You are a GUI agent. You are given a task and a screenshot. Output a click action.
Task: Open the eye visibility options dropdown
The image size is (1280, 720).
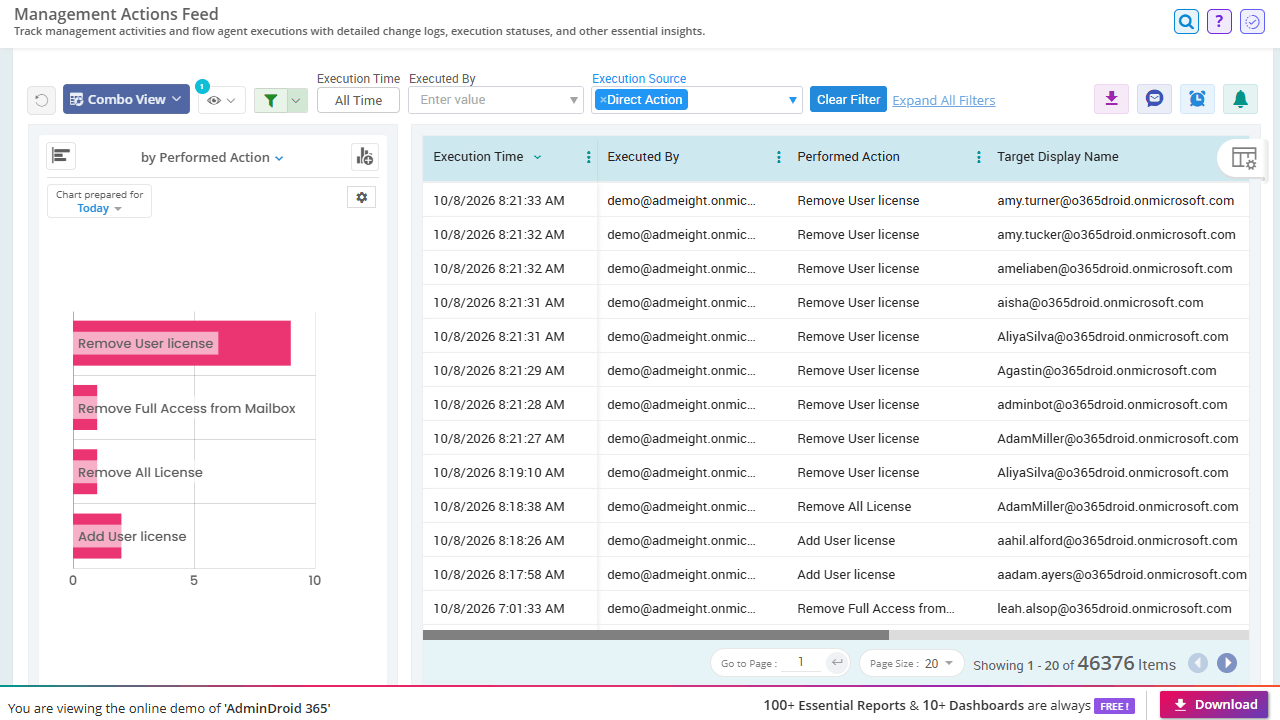222,100
